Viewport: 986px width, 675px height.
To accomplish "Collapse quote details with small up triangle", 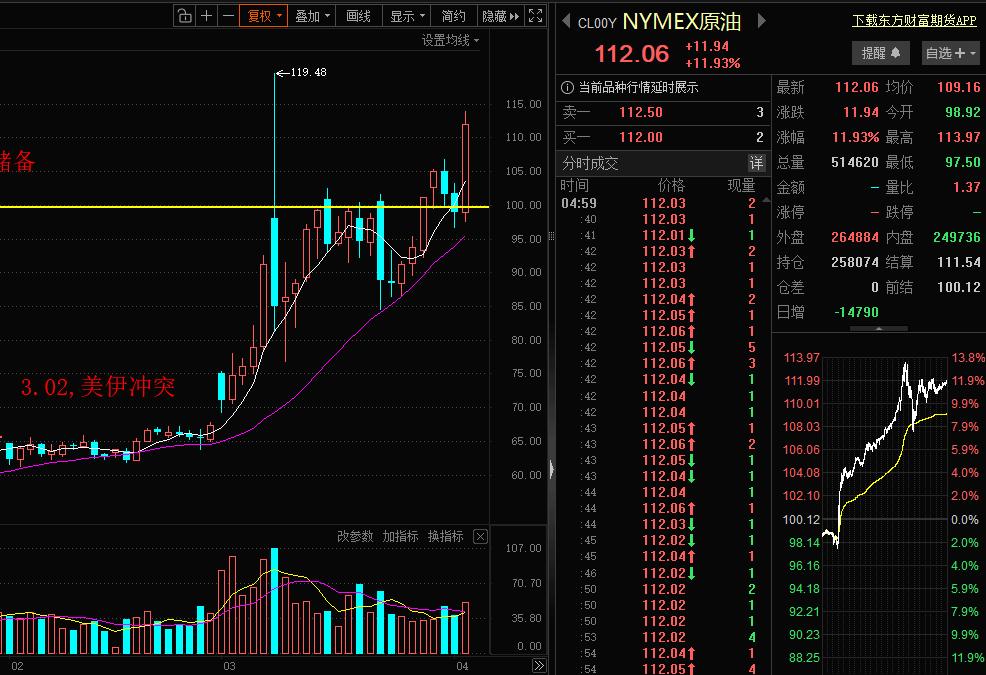I will 878,328.
